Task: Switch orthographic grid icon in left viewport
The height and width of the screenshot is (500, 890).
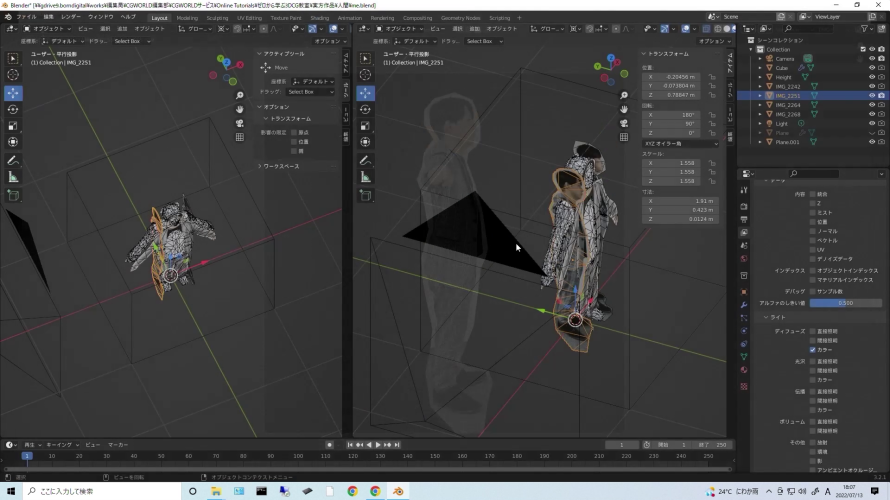Action: pos(240,137)
